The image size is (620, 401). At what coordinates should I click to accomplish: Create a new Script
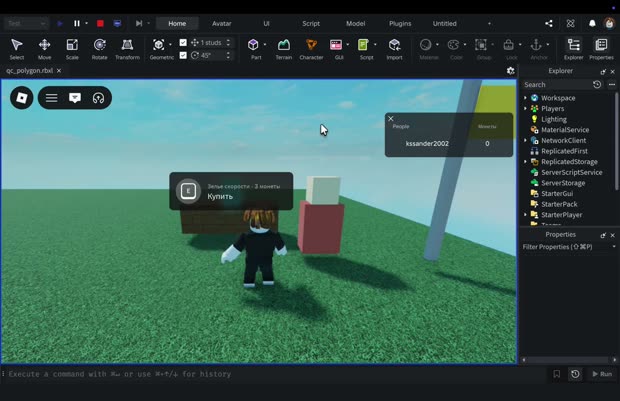(364, 49)
